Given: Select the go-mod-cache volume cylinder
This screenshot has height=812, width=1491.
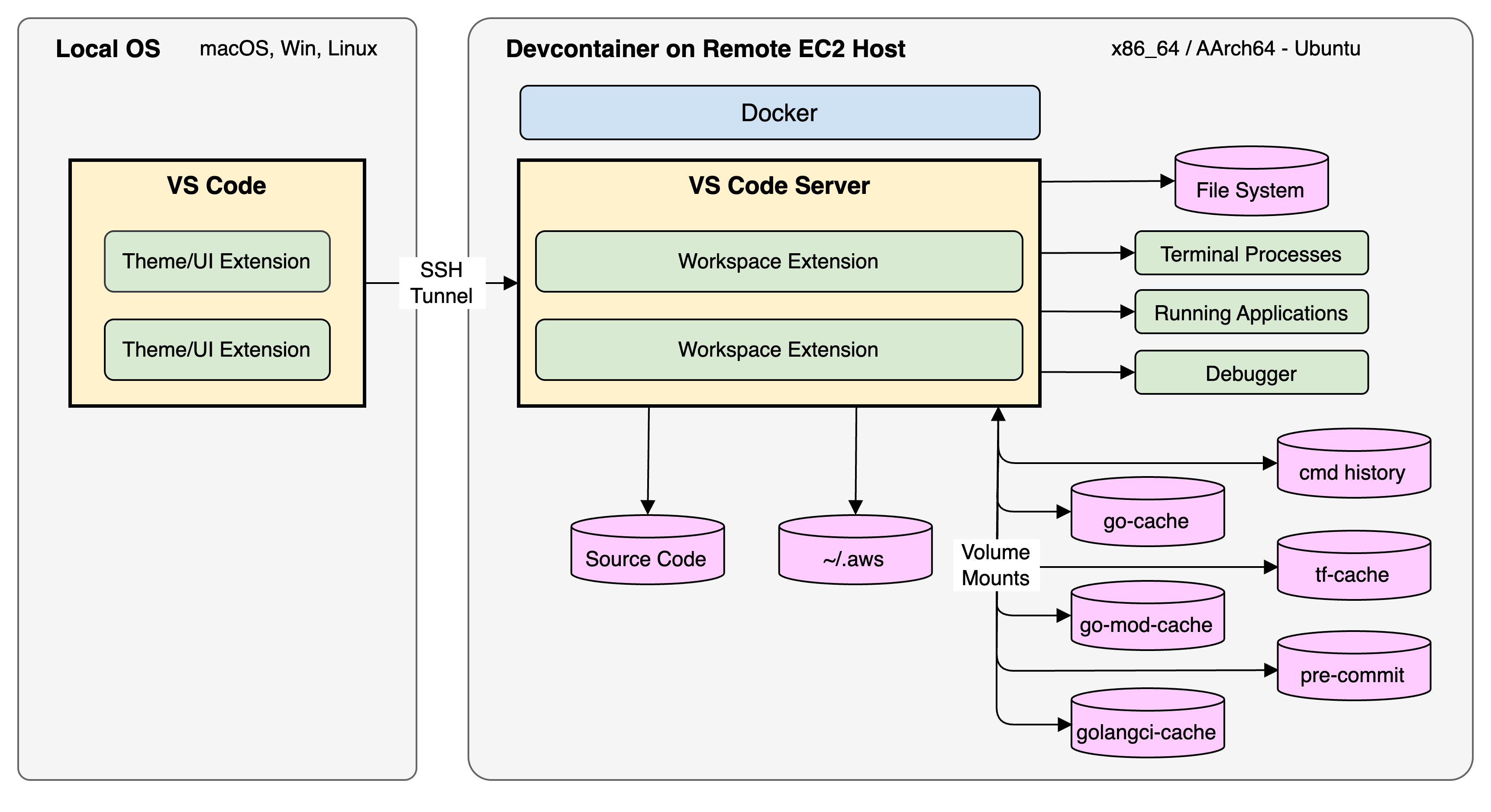Looking at the screenshot, I should point(1148,615).
